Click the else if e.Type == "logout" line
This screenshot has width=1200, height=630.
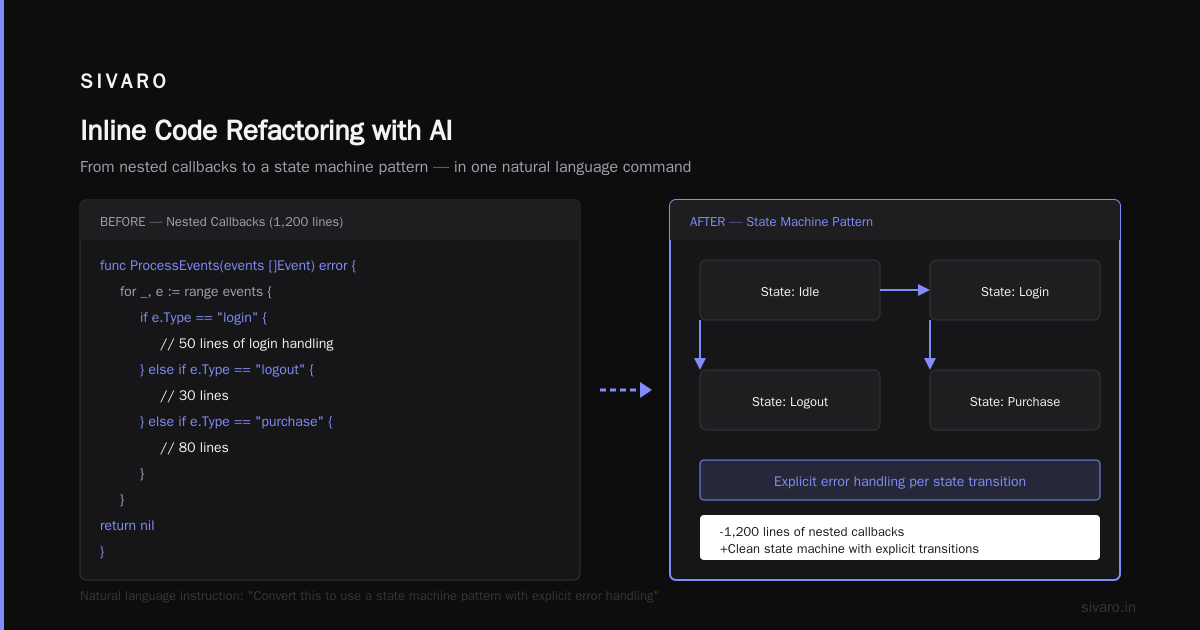227,369
